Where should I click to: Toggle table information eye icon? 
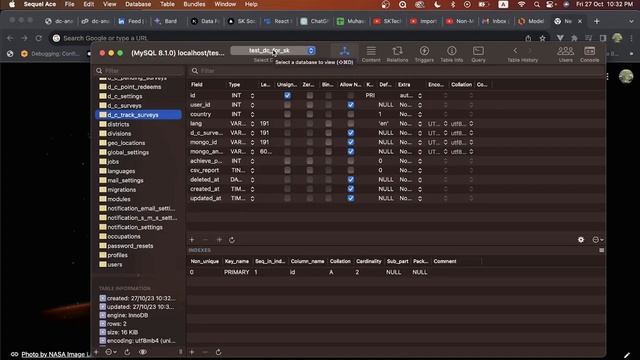(x=142, y=352)
